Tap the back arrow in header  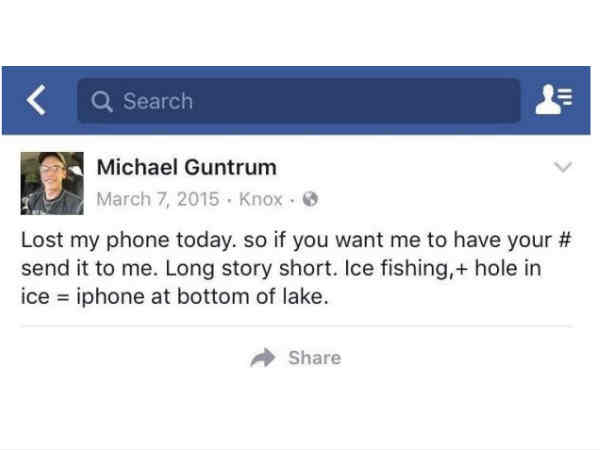click(37, 100)
